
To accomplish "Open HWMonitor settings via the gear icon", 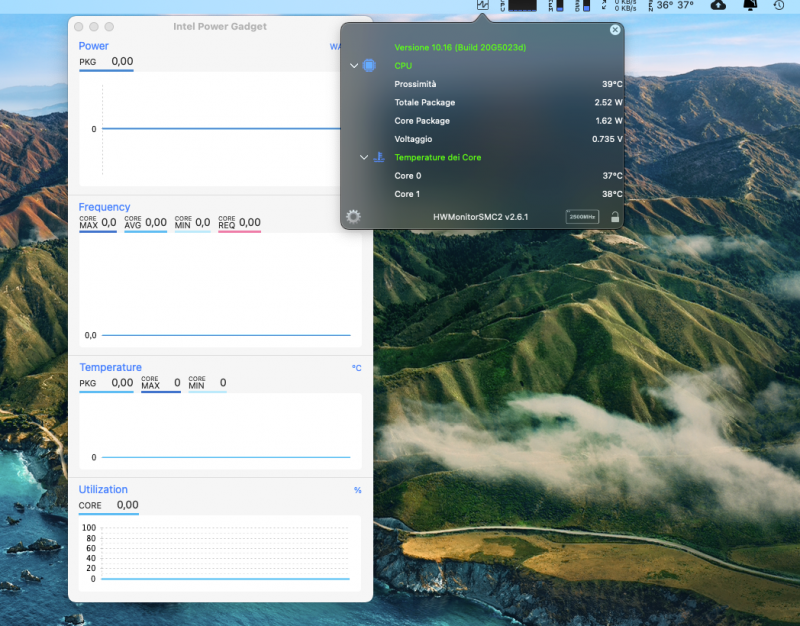I will 353,216.
